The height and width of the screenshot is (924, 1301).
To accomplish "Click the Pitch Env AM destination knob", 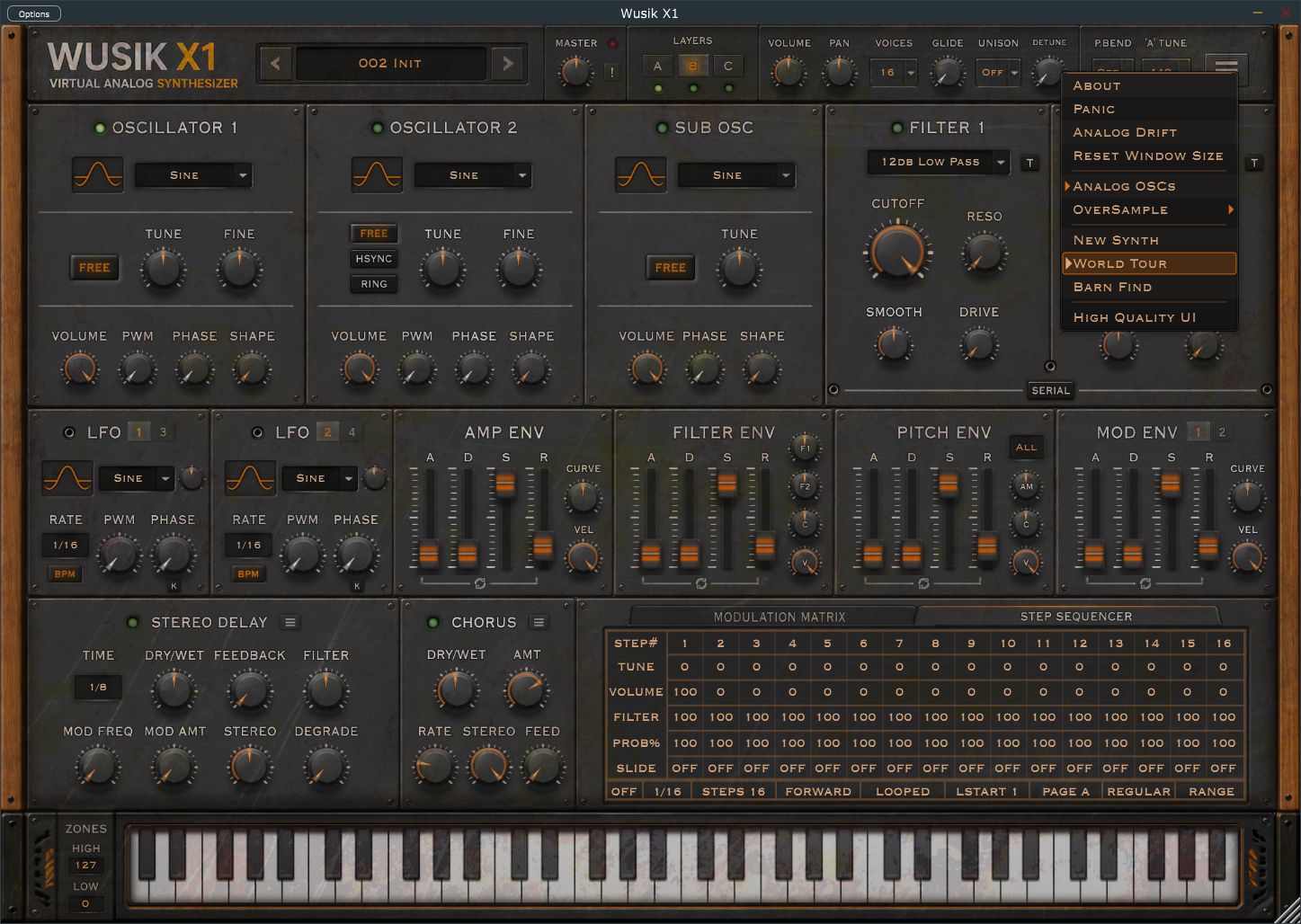I will [1026, 486].
